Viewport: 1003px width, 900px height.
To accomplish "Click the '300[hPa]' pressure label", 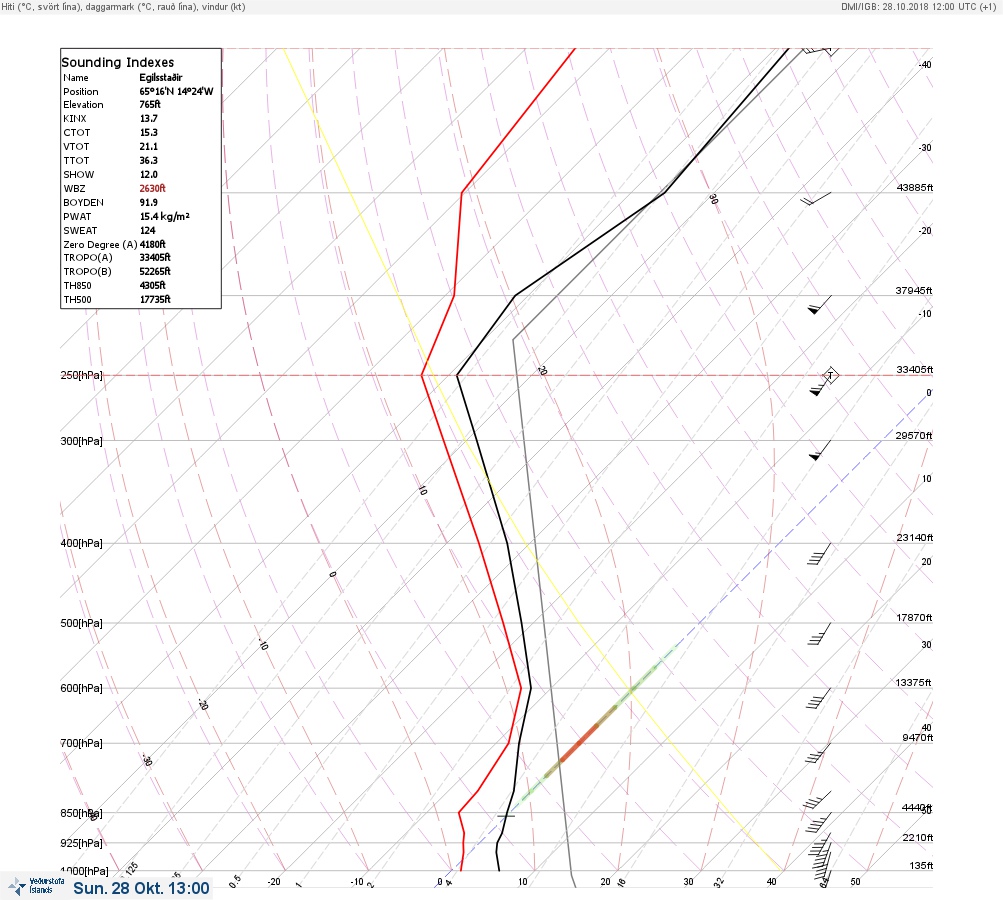I will [x=81, y=441].
